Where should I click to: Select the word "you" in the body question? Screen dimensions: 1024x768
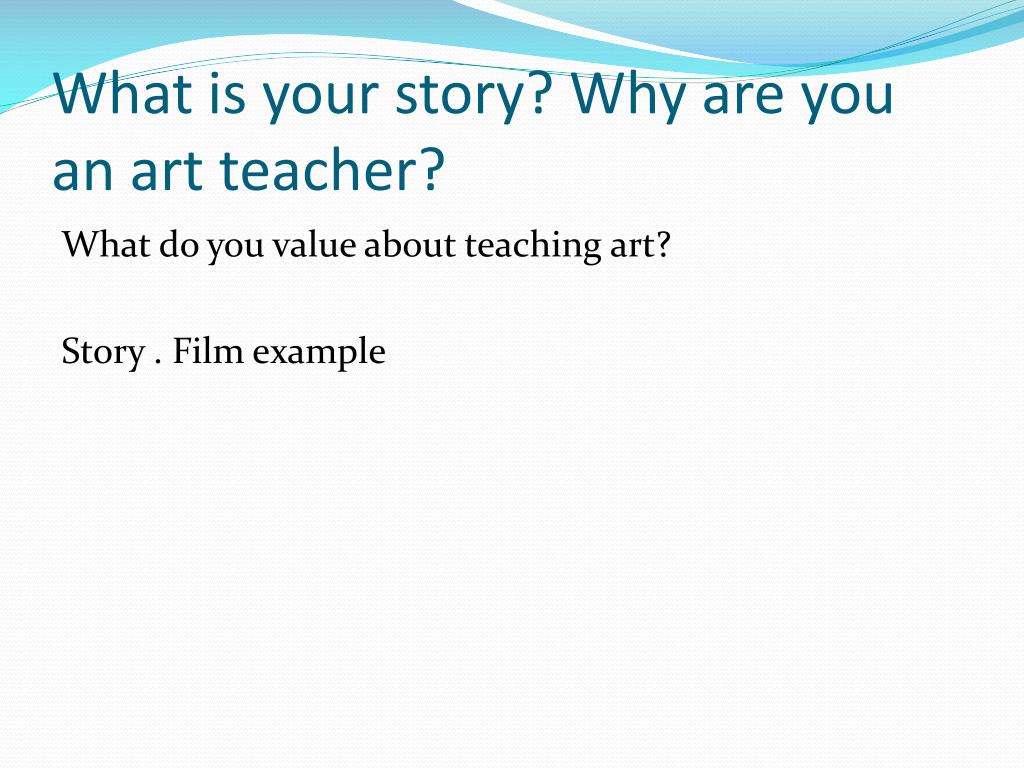click(236, 248)
